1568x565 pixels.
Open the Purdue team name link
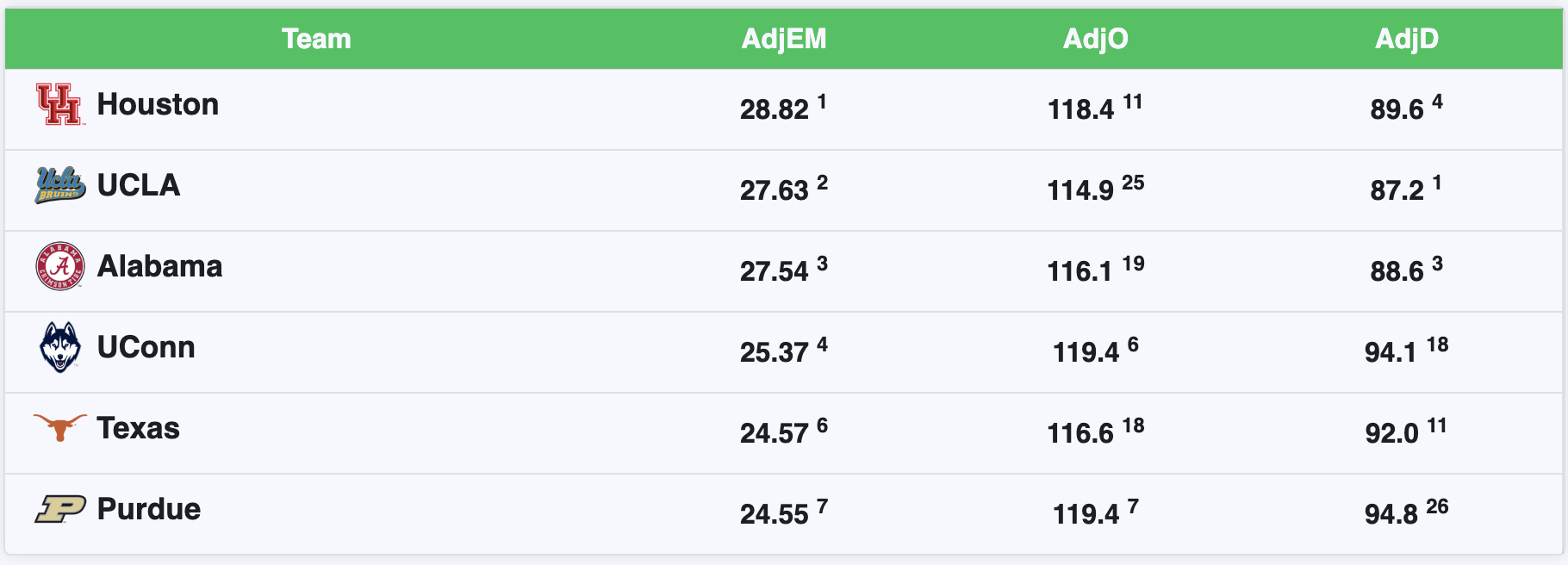[x=149, y=509]
